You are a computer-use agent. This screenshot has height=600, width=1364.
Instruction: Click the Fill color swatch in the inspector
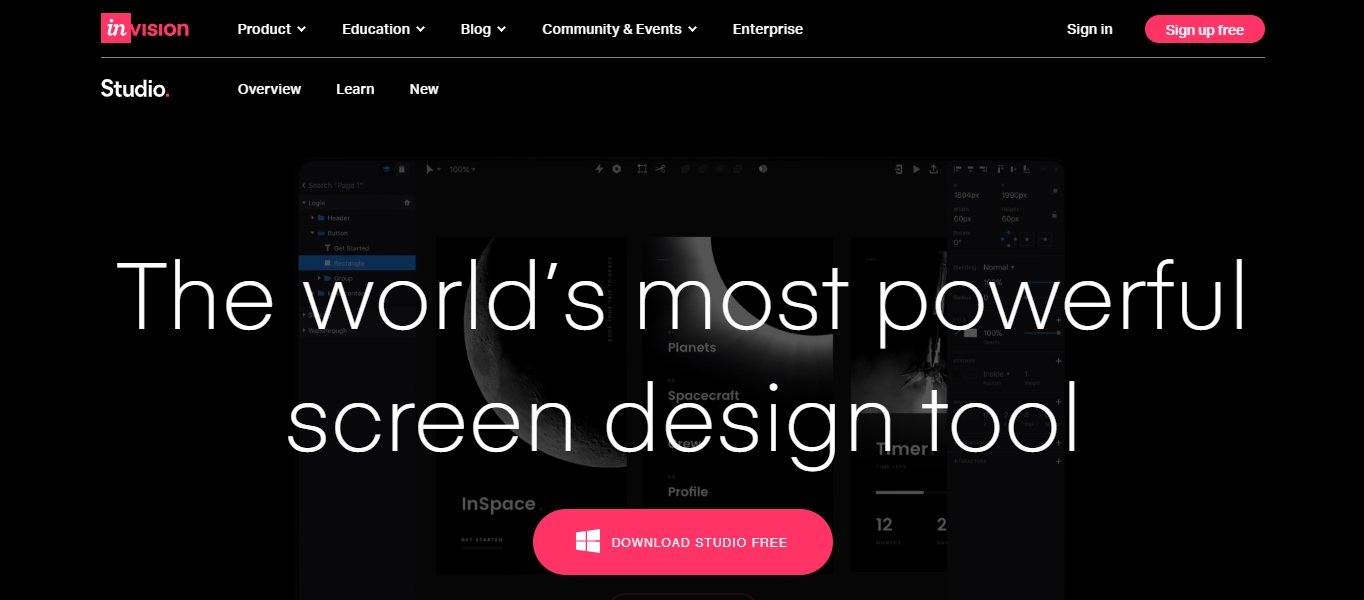[969, 331]
